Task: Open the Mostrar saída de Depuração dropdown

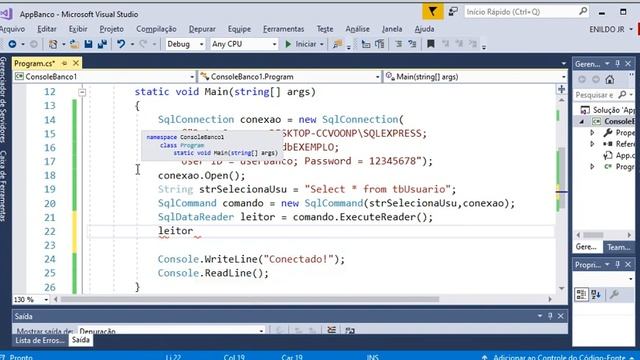Action: pyautogui.click(x=171, y=331)
